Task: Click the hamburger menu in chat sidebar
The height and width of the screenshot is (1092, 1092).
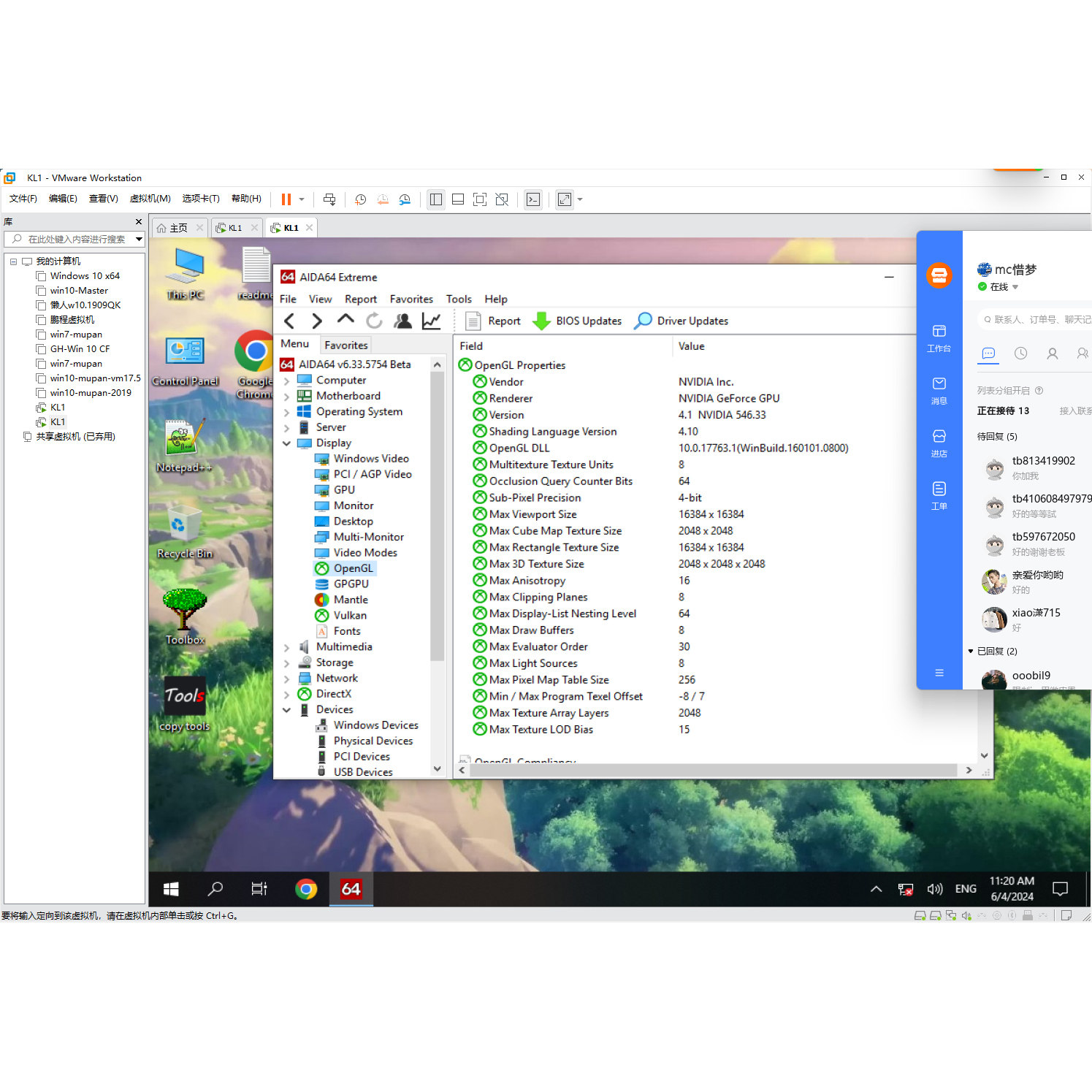Action: tap(939, 673)
